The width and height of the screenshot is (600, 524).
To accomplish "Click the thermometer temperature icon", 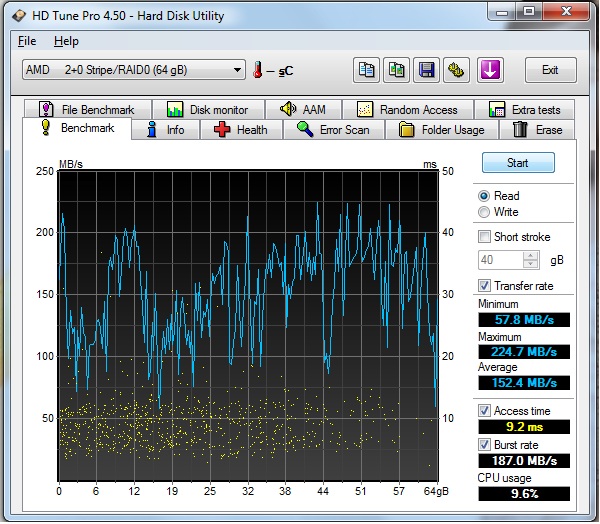I will pyautogui.click(x=257, y=70).
